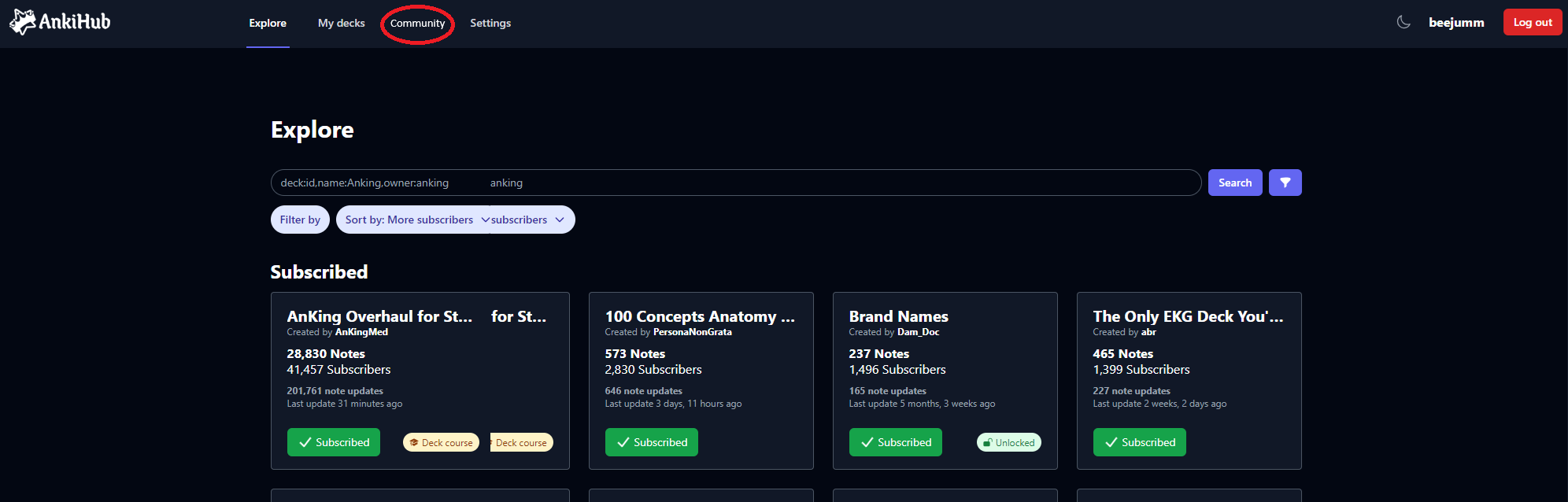This screenshot has width=1568, height=502.
Task: Click Subscribed button on EKG deck card
Action: (x=1140, y=442)
